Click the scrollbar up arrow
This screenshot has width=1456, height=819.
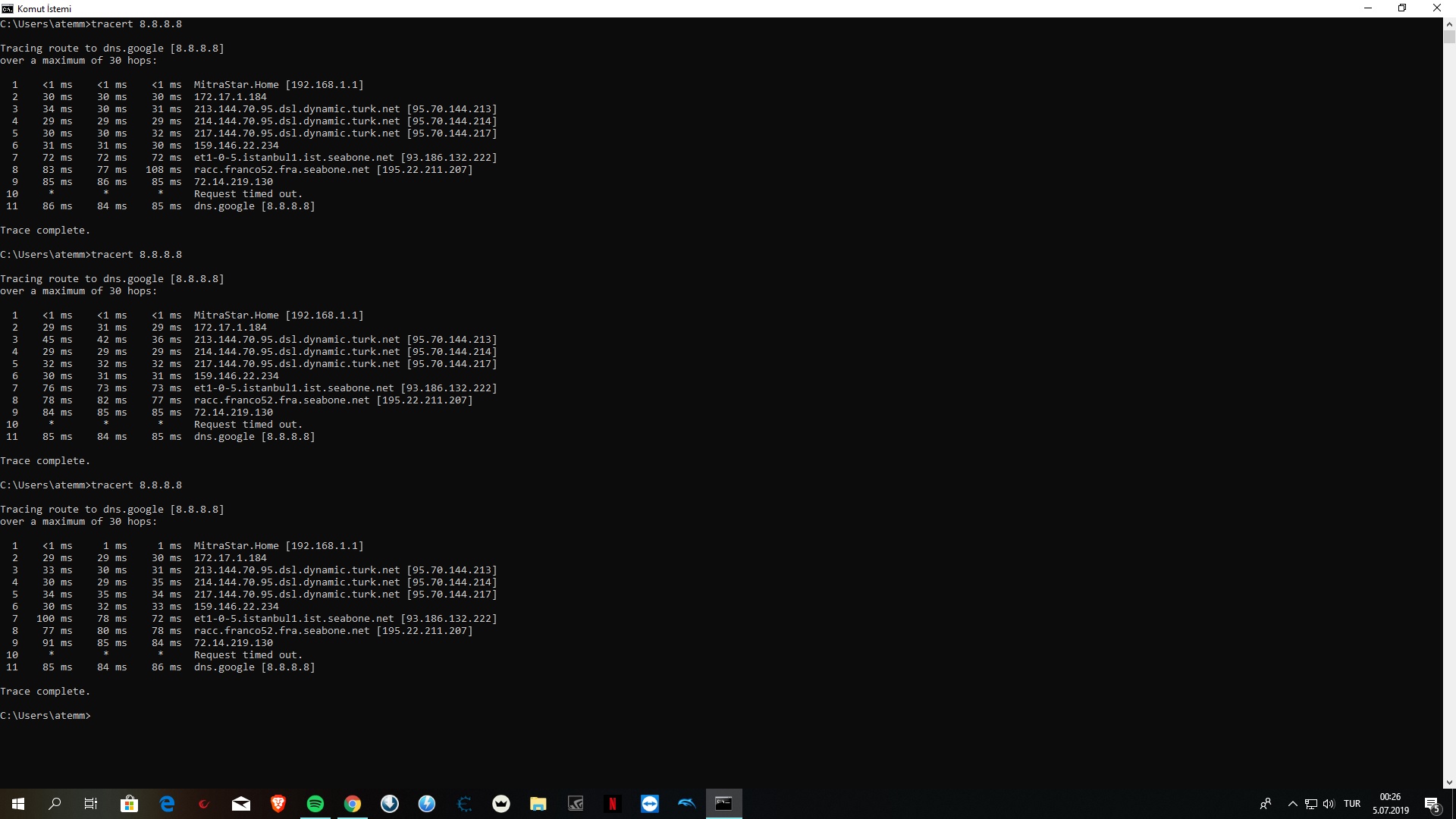1449,24
